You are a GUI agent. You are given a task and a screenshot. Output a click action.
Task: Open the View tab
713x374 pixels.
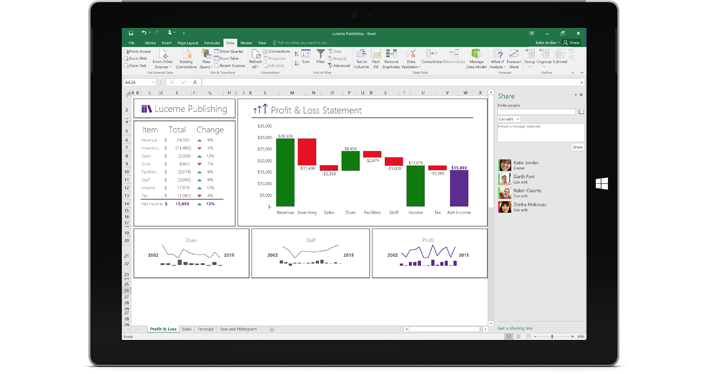click(x=262, y=43)
